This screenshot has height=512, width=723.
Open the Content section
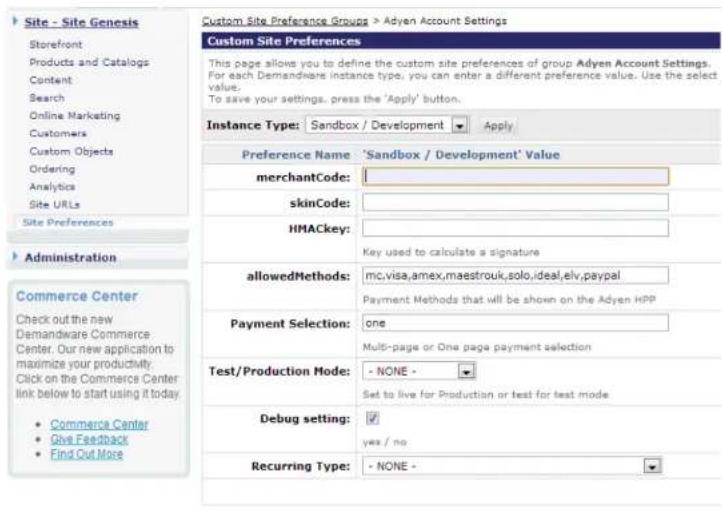click(51, 80)
